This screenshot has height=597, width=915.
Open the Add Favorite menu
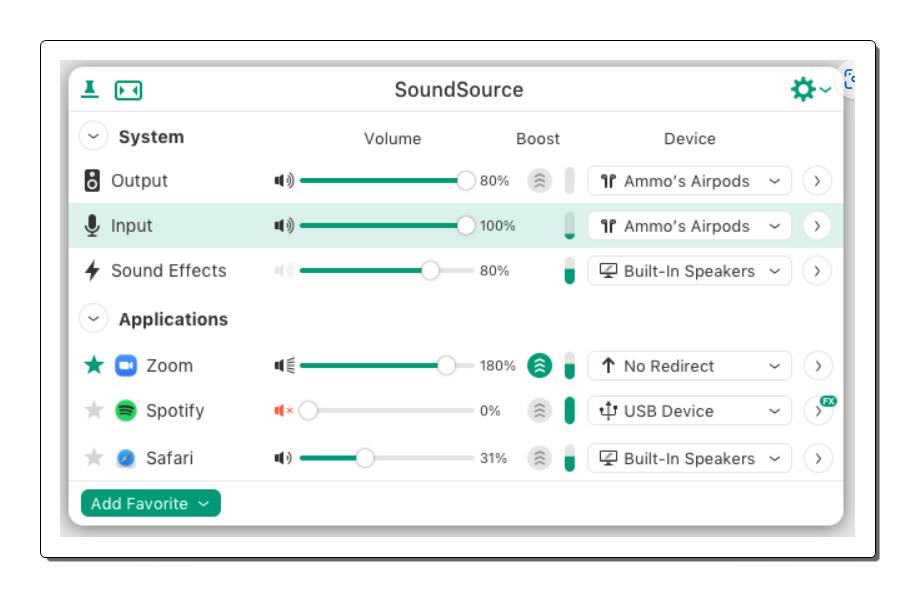point(151,503)
